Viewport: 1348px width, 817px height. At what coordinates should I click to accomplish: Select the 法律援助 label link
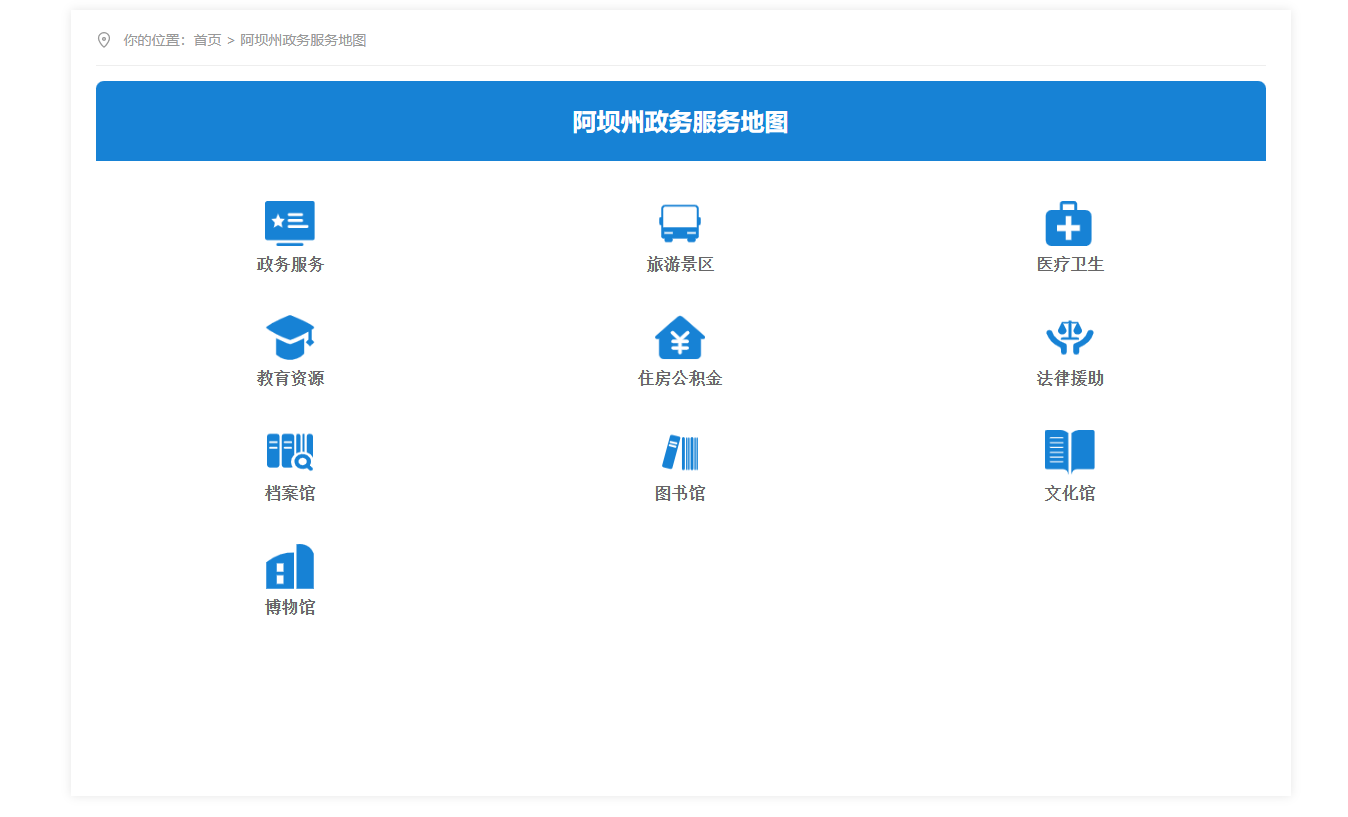pyautogui.click(x=1070, y=379)
